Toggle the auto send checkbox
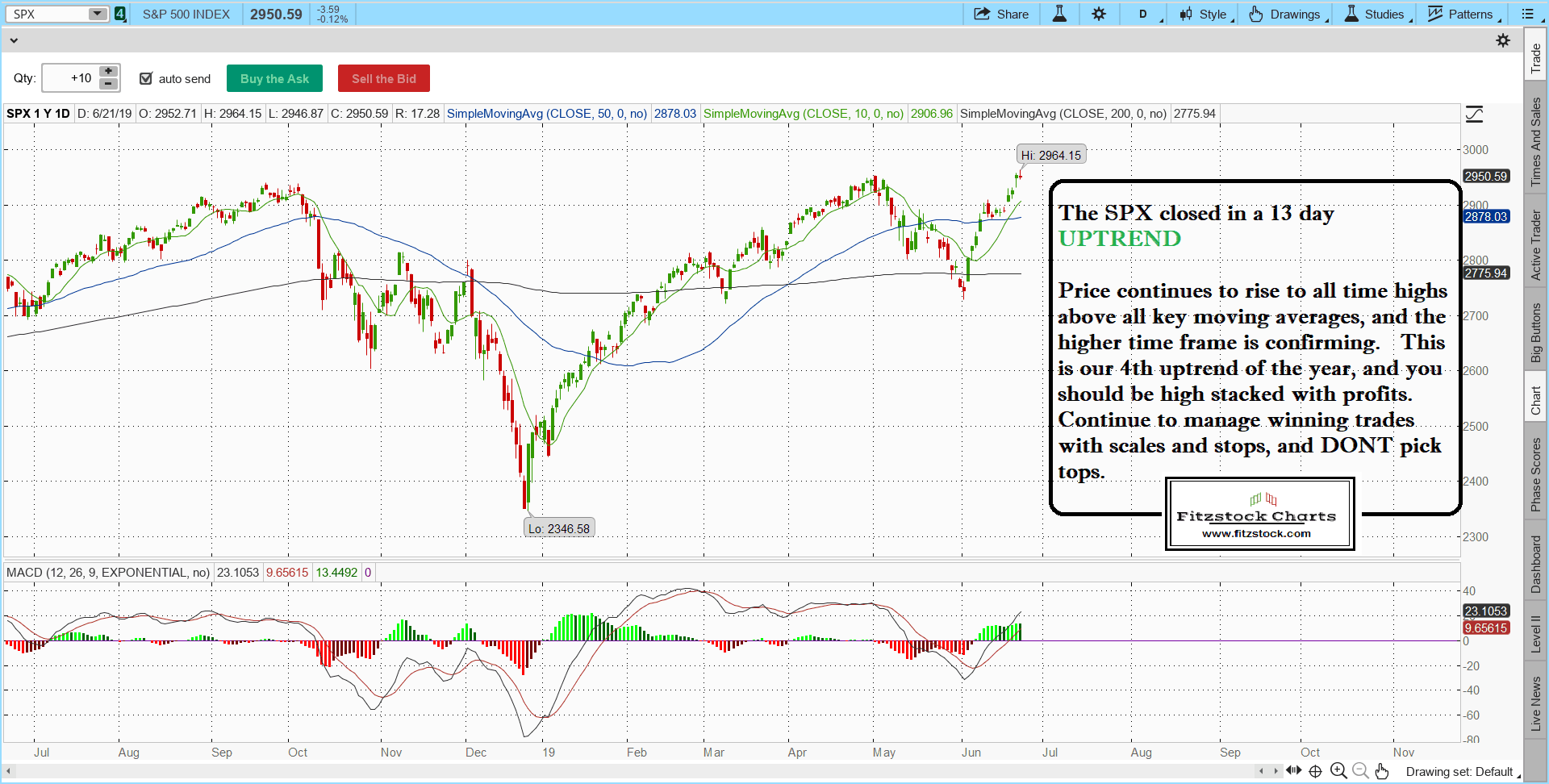This screenshot has height=784, width=1549. pos(146,78)
